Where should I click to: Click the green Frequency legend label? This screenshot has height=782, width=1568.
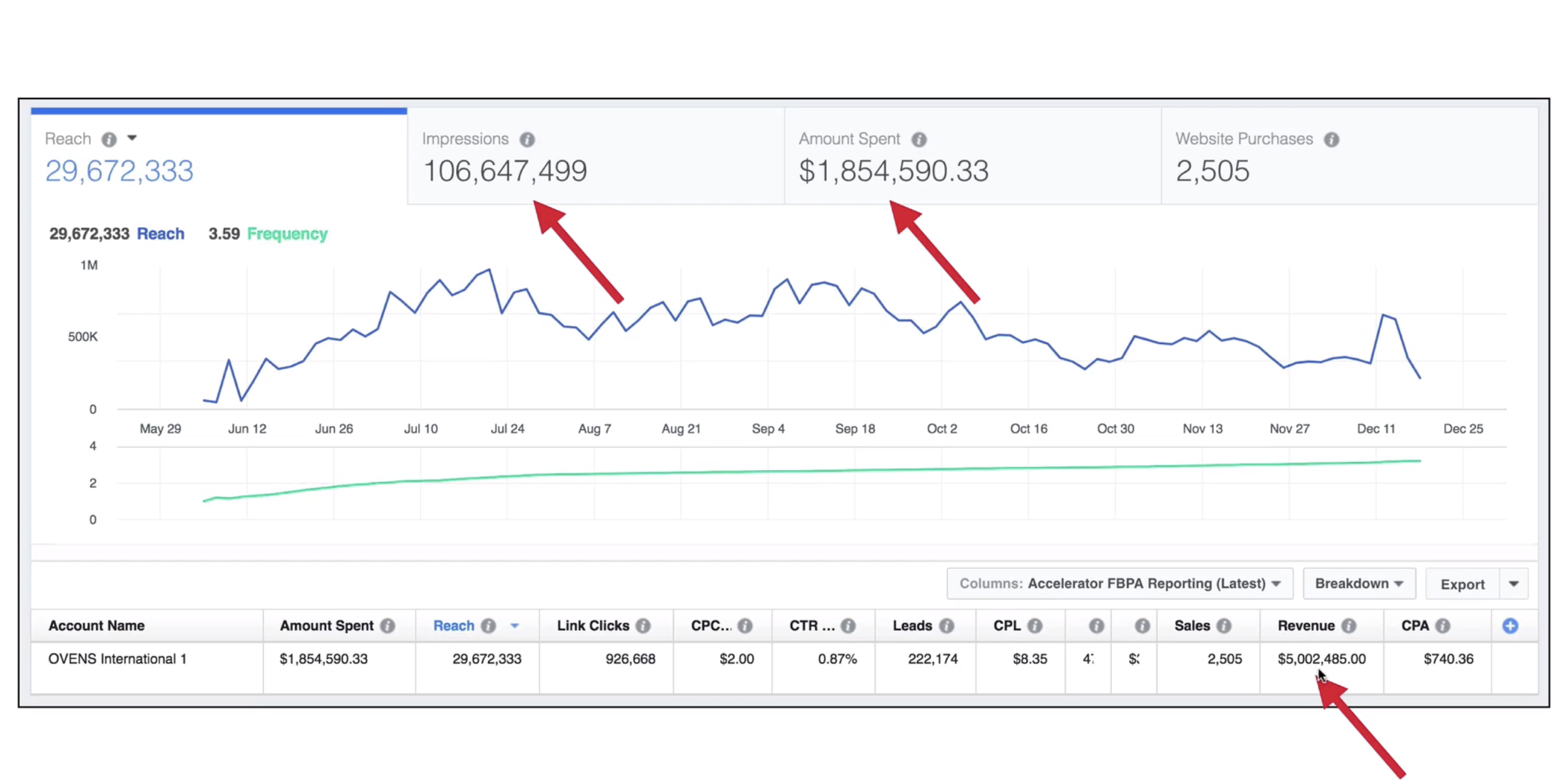tap(287, 234)
